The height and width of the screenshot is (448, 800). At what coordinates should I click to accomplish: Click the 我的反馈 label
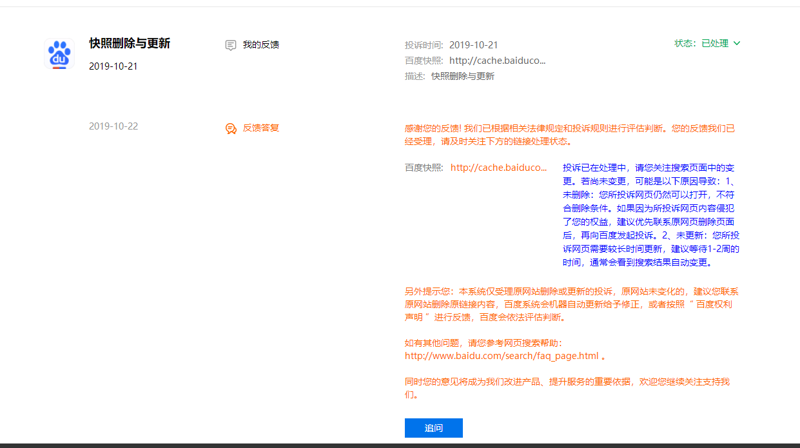pos(261,45)
